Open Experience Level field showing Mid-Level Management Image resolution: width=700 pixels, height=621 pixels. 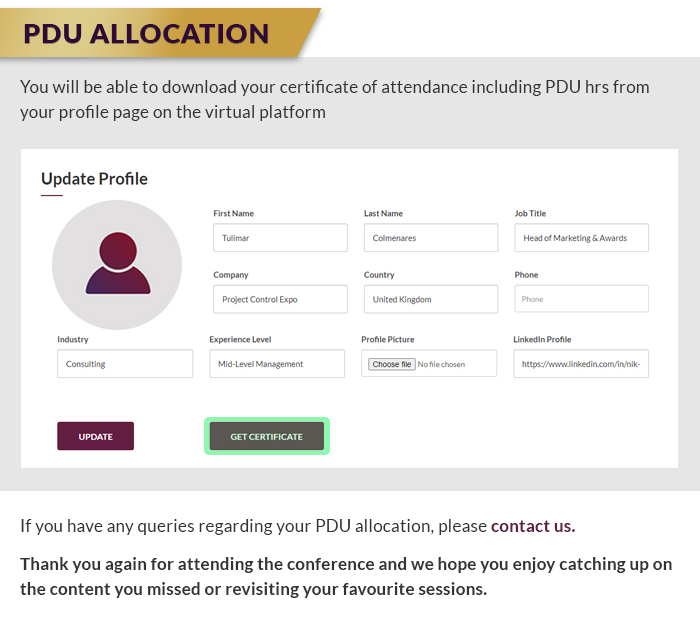click(277, 364)
